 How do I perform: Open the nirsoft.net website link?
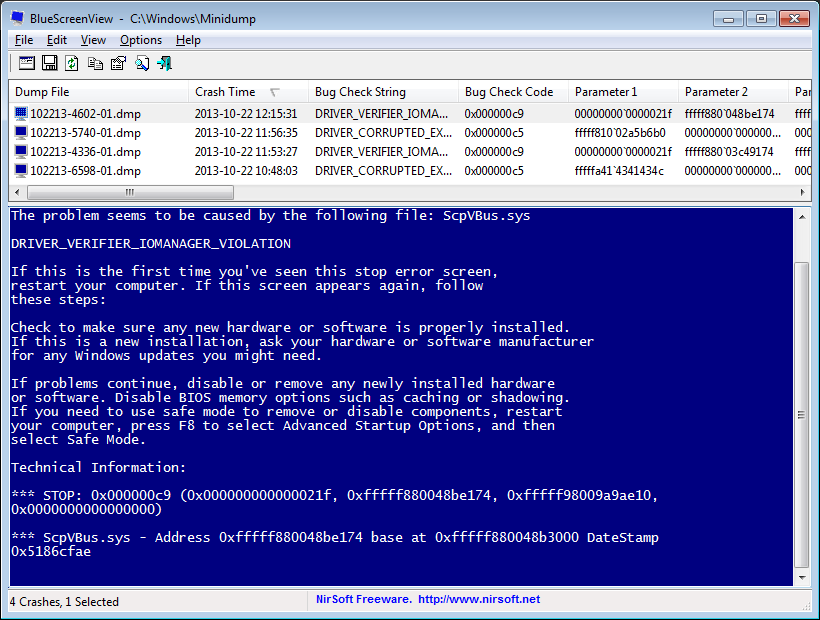click(479, 599)
